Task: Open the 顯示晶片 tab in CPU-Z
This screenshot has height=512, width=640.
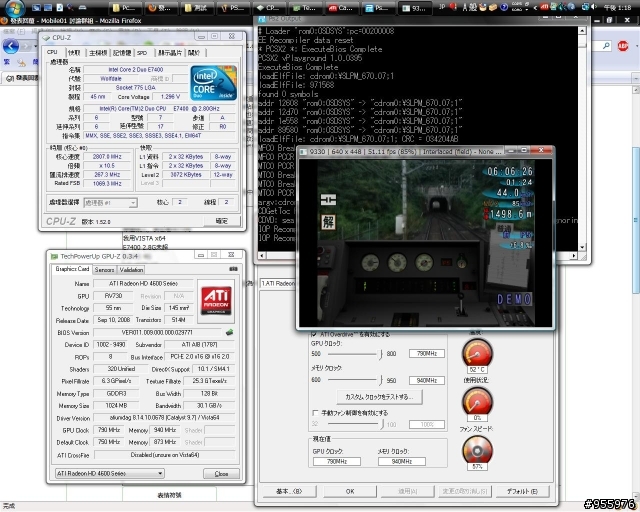Action: tap(170, 53)
